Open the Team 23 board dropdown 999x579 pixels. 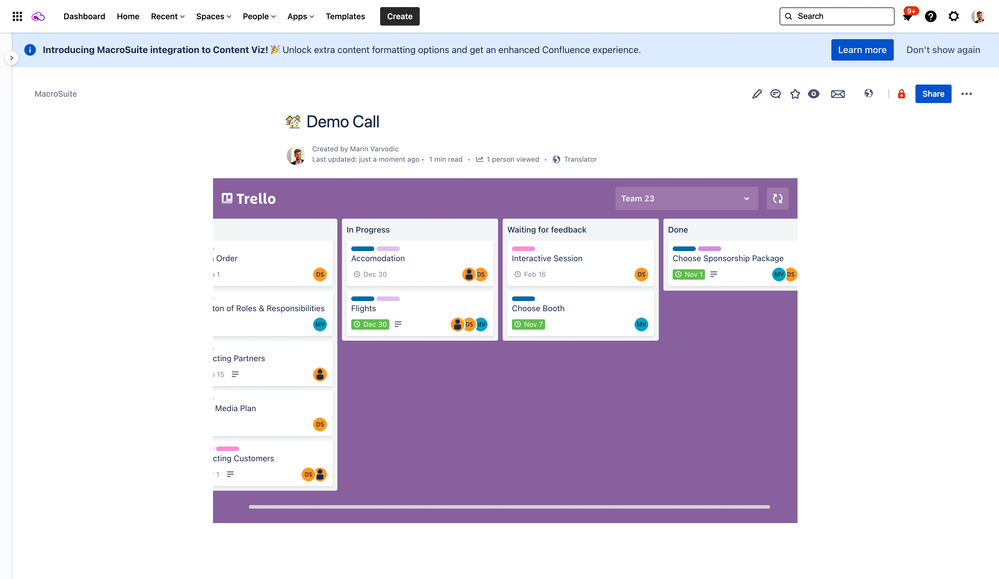pyautogui.click(x=686, y=199)
